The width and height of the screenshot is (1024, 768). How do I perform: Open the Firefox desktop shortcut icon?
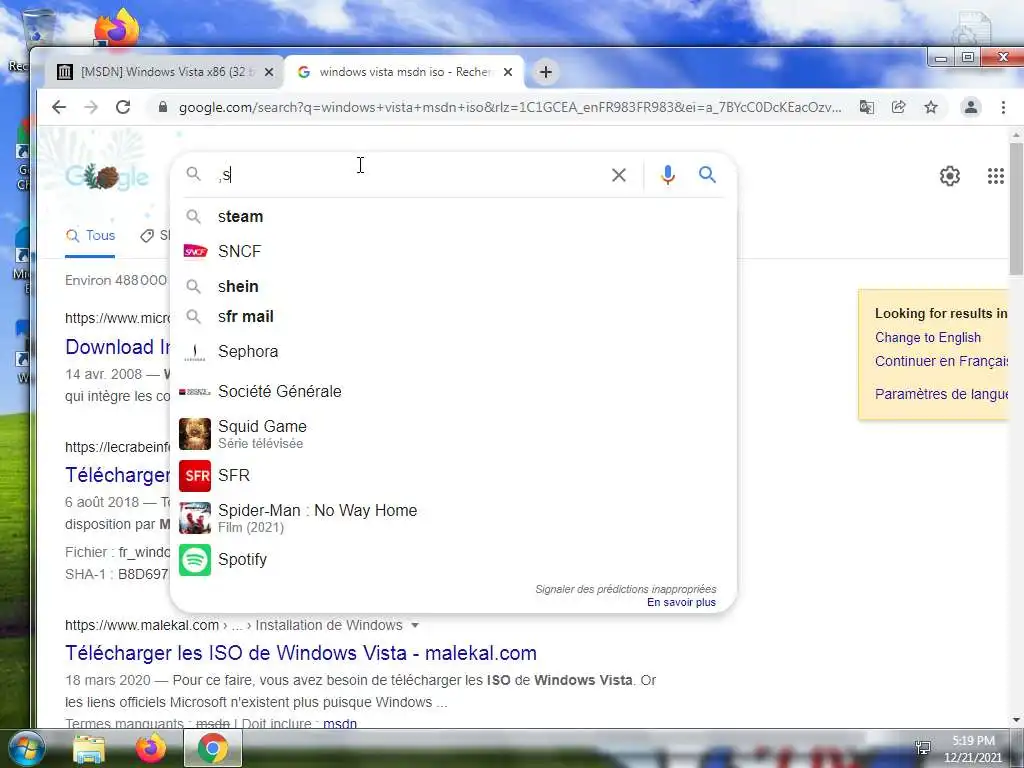point(116,27)
